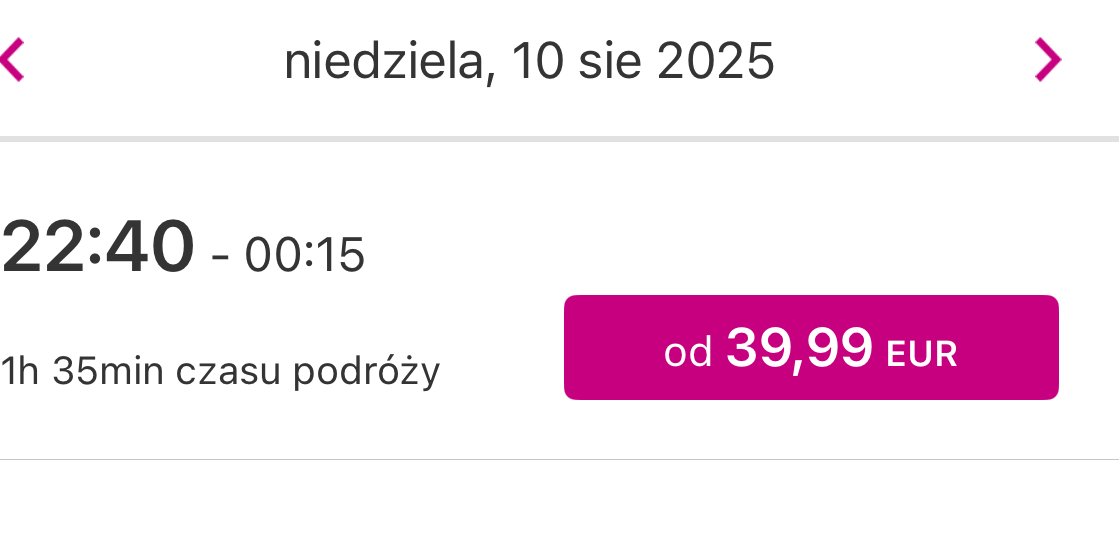
Task: Advance the date selector forward one day
Action: [x=1048, y=60]
